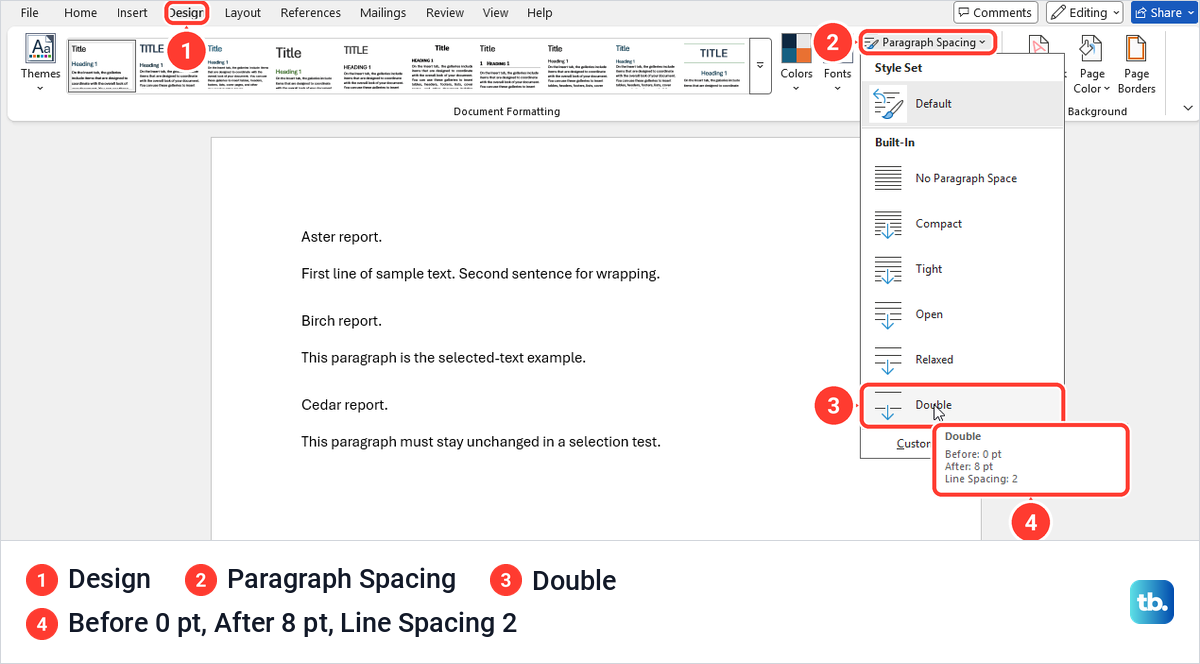Click 'This paragraph must stay unchanged' text
Viewport: 1200px width, 664px height.
click(x=481, y=441)
